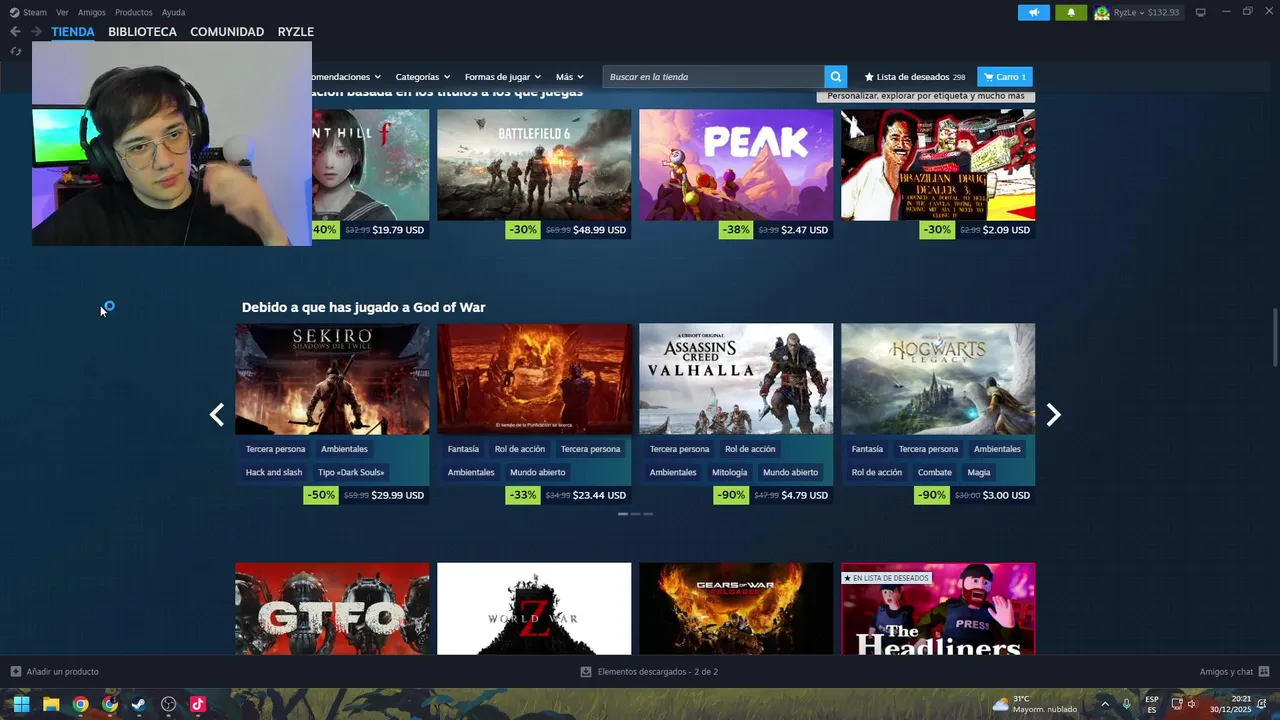Screen dimensions: 1280x720
Task: Show previous games in God of War carousel
Action: click(216, 415)
